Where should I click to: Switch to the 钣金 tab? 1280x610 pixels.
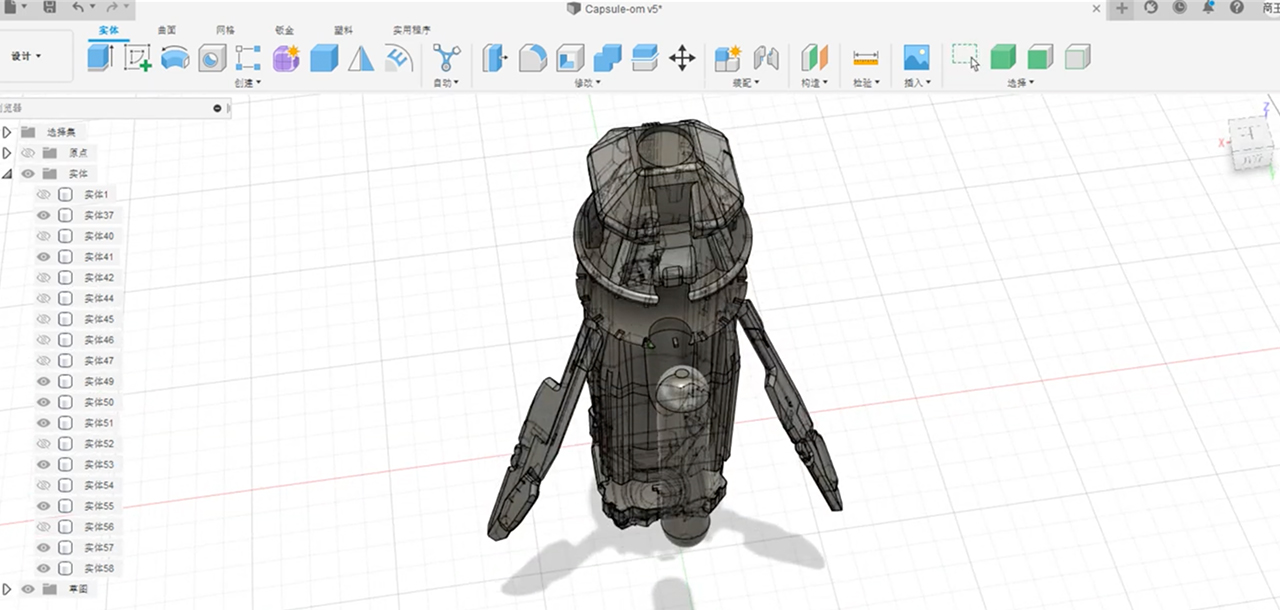point(284,31)
